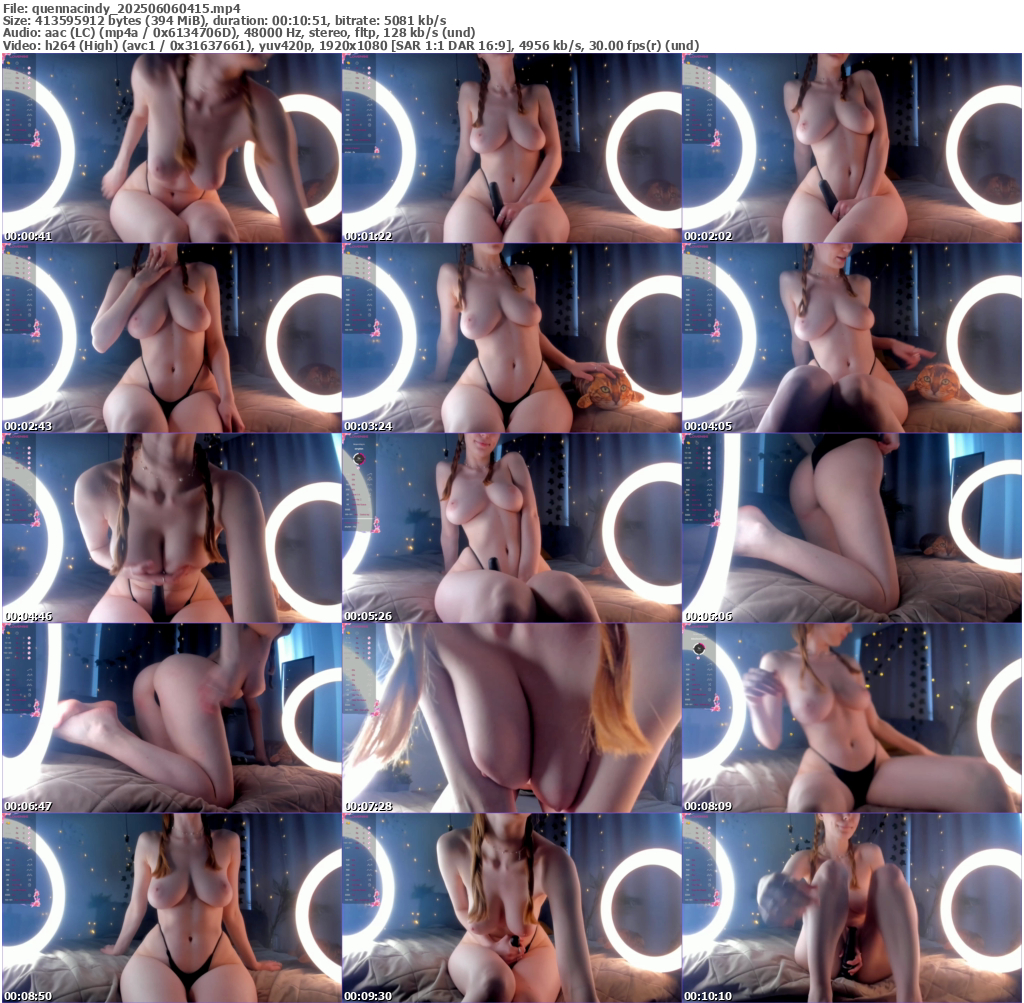Viewport: 1024px width, 1003px height.
Task: Select the Video codec information line
Action: pyautogui.click(x=350, y=45)
